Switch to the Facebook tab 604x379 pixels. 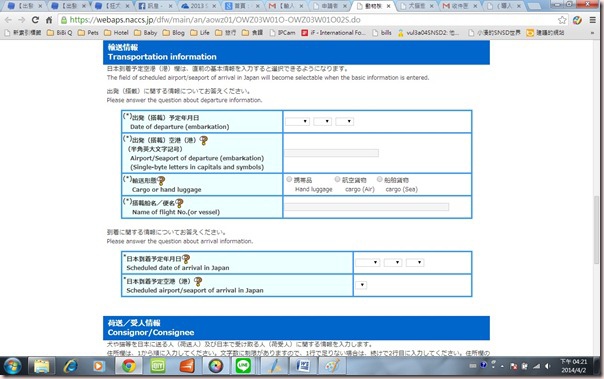click(155, 6)
